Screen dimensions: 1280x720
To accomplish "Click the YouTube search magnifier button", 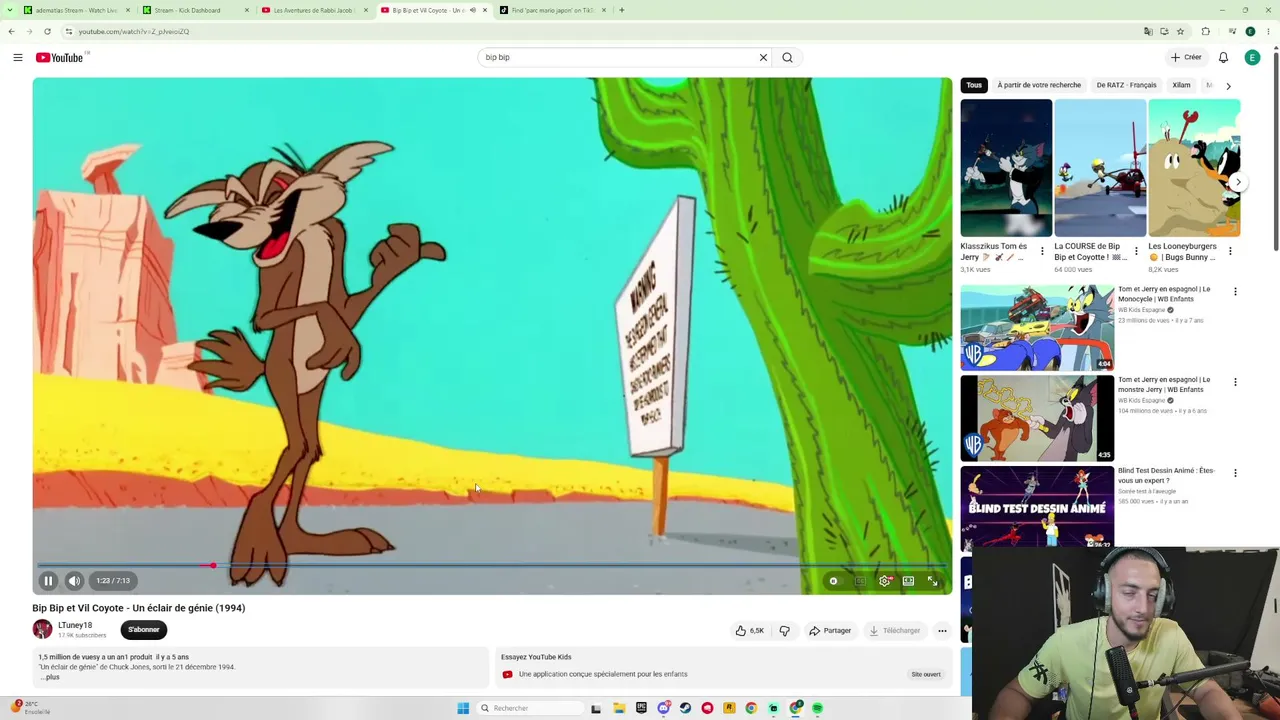I will [x=787, y=57].
